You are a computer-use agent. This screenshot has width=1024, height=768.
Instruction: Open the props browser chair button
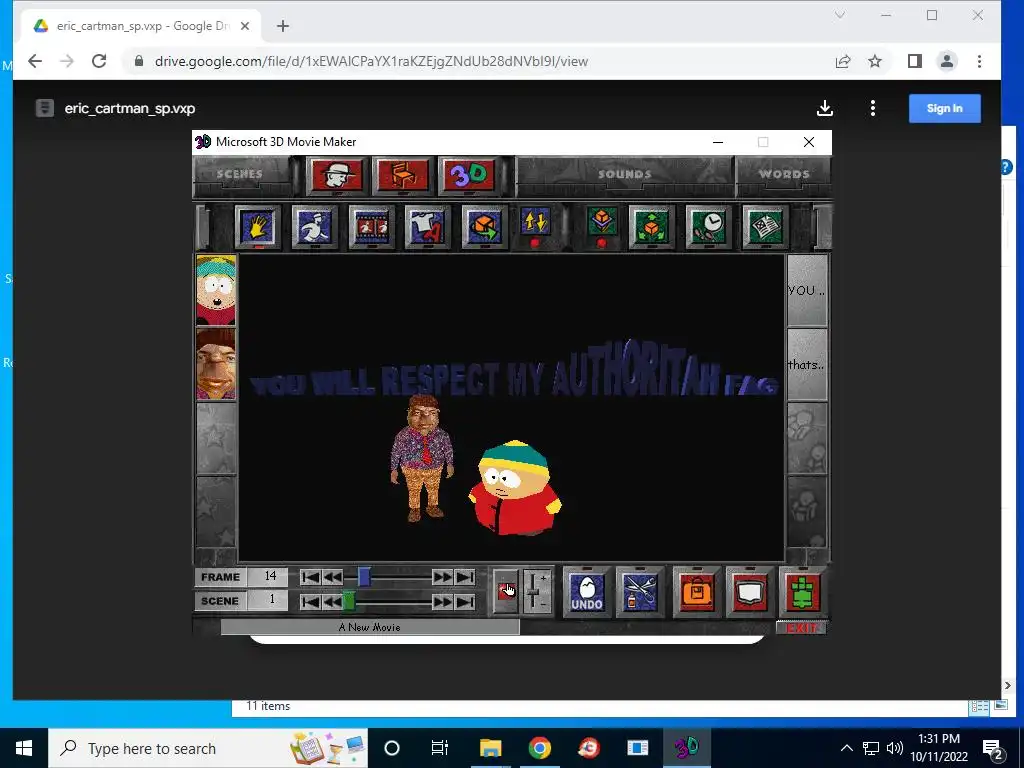tap(402, 175)
